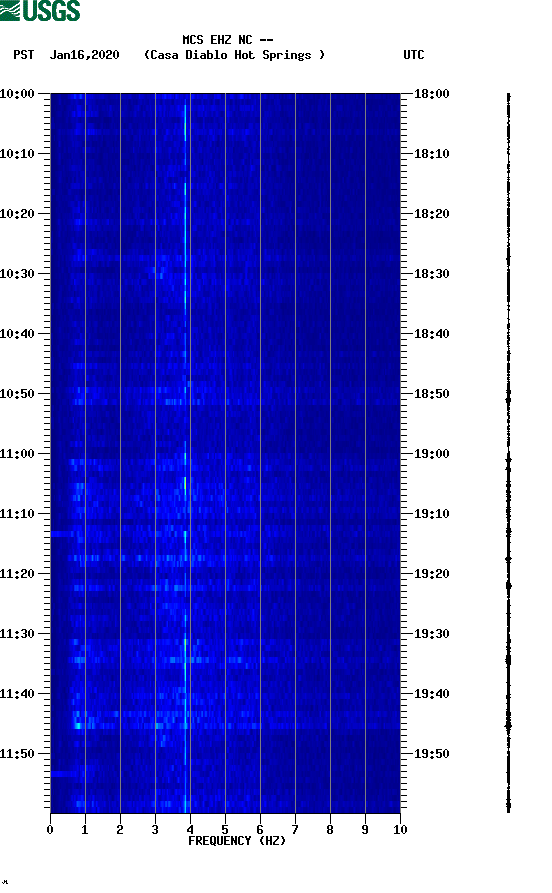
Task: Click the '10:30' PST time label
Action: [17, 274]
